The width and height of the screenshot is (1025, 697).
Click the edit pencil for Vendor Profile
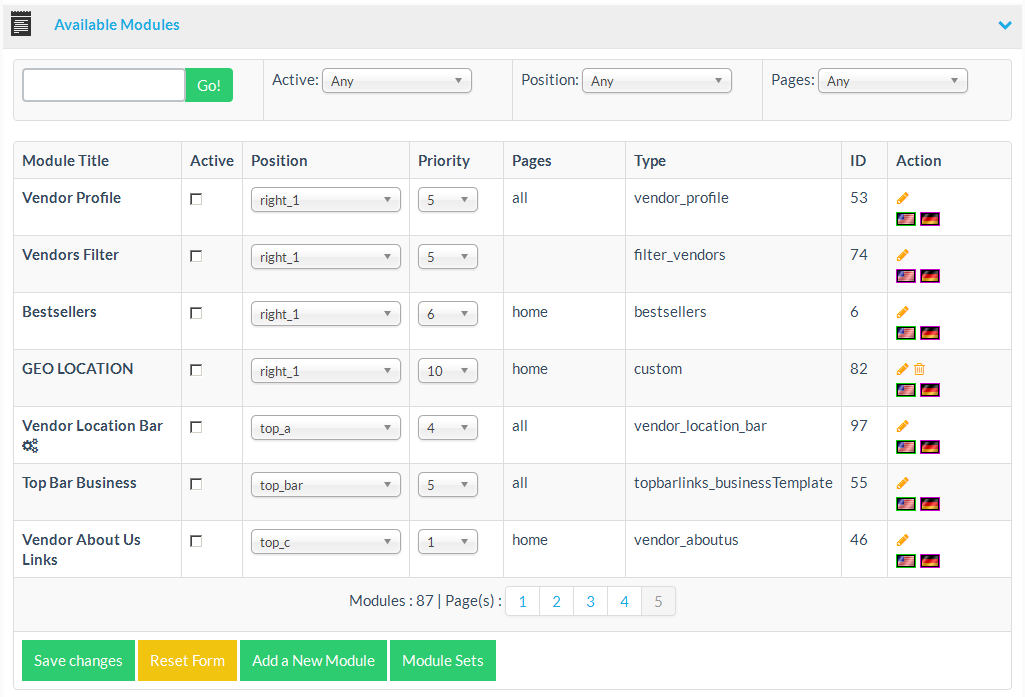[902, 199]
